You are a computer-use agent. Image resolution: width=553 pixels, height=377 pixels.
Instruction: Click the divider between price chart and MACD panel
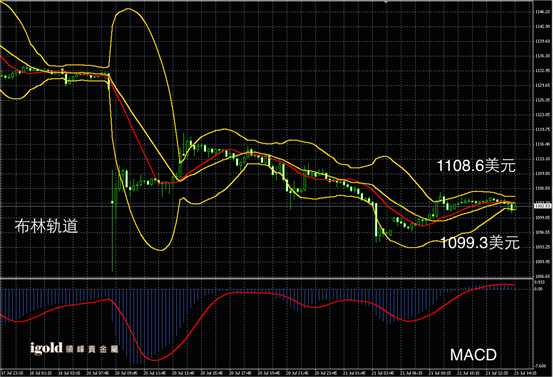tap(266, 278)
